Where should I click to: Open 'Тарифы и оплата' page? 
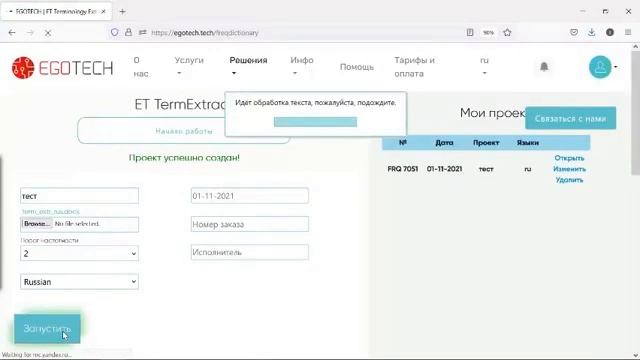click(414, 67)
